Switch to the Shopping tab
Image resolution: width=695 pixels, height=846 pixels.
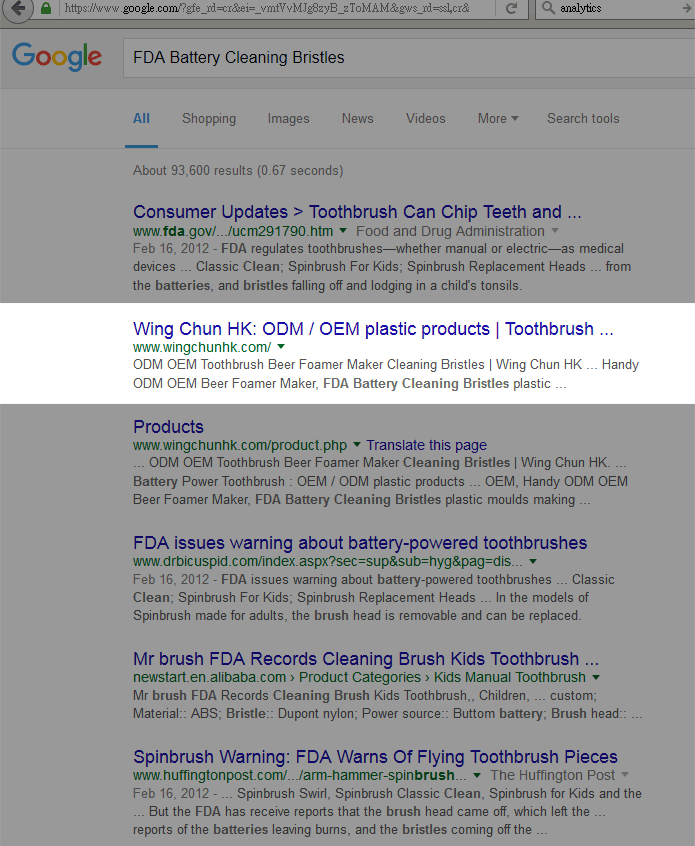pyautogui.click(x=209, y=119)
